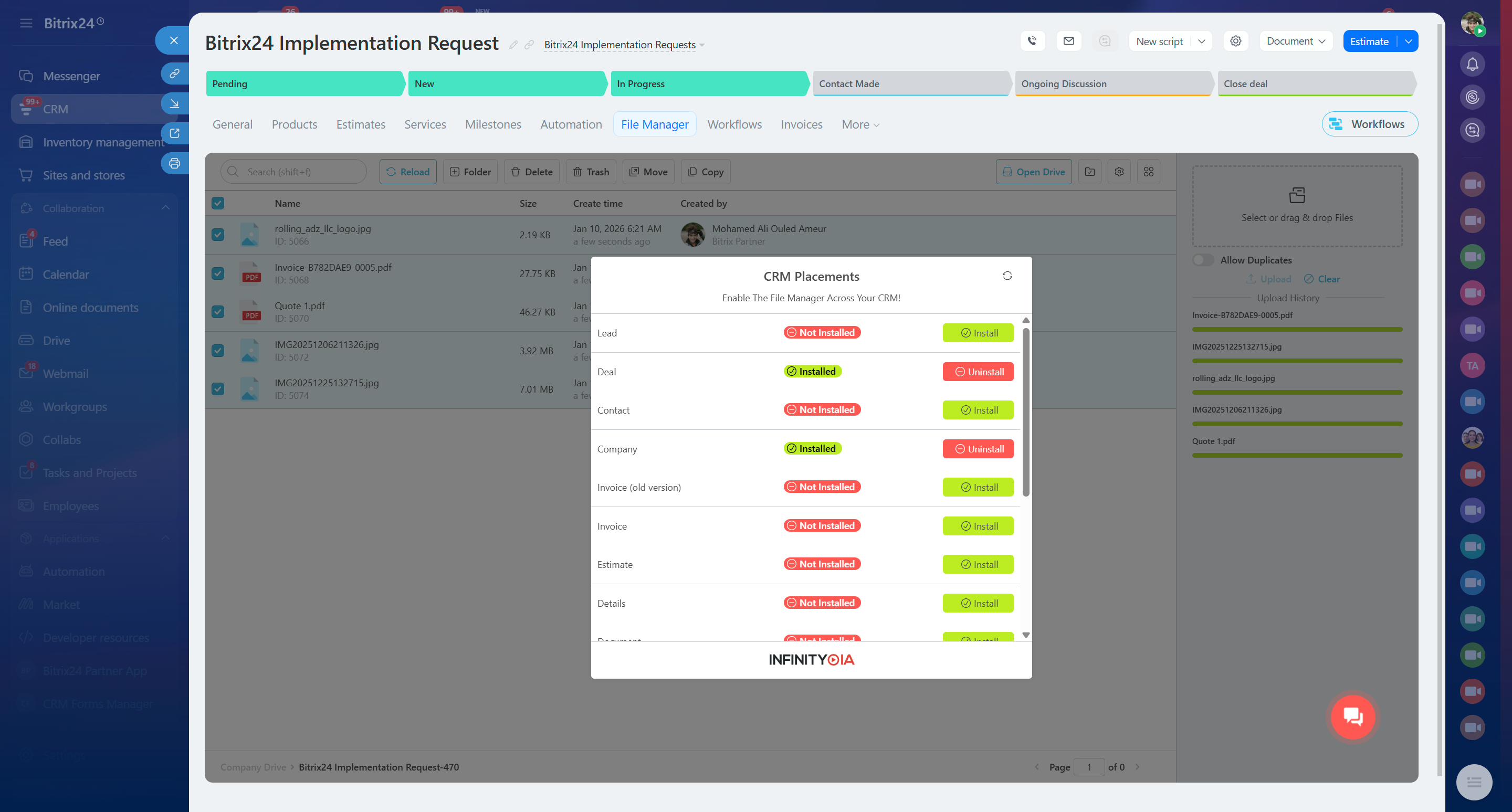Uninstall the Deal placement

pyautogui.click(x=978, y=372)
